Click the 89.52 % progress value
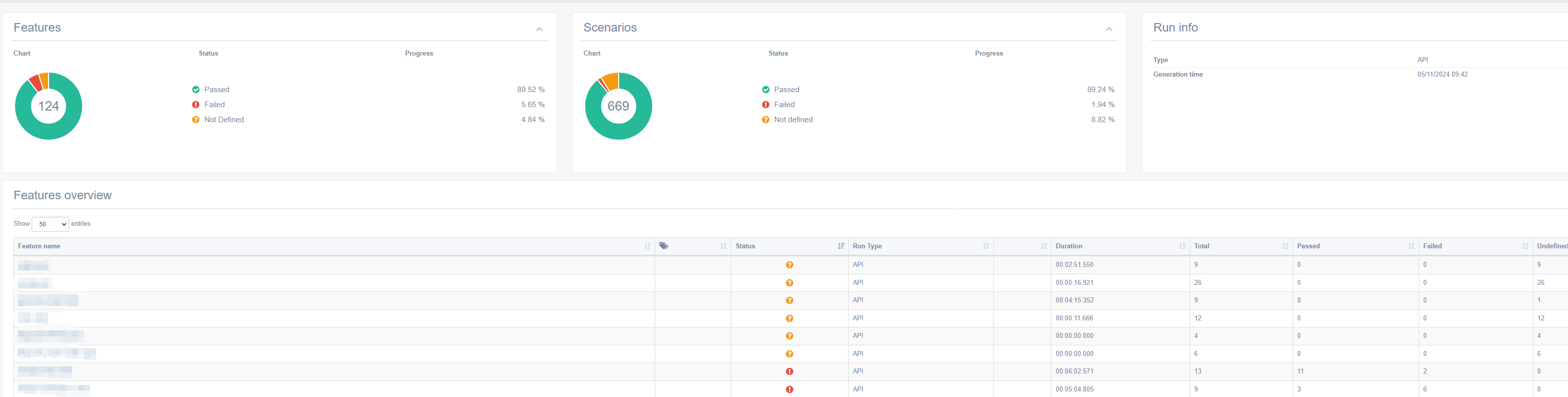Screen dimensions: 1568x397 click(x=531, y=90)
